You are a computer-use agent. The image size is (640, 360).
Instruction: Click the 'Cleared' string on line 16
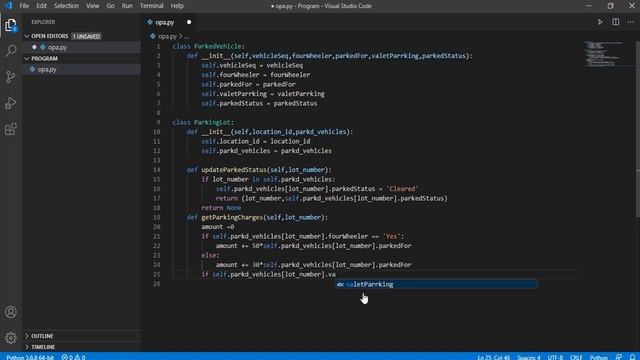pyautogui.click(x=402, y=189)
